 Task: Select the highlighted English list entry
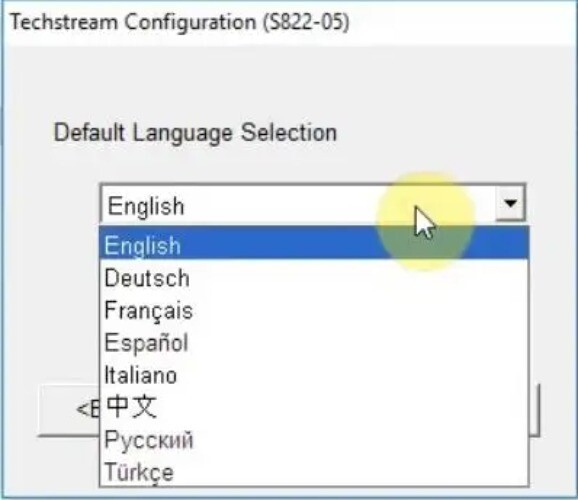pyautogui.click(x=314, y=243)
